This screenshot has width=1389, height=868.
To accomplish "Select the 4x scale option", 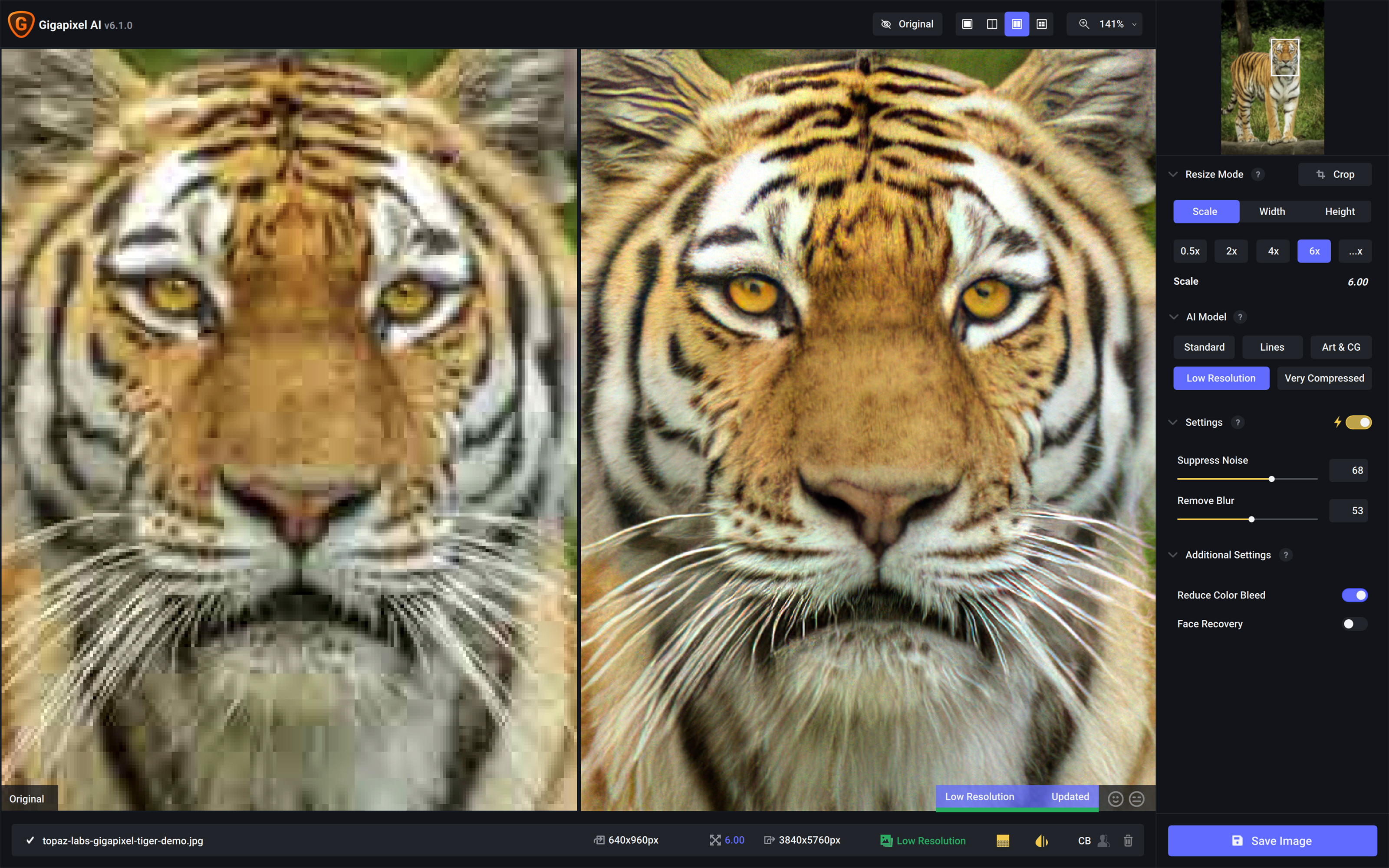I will pyautogui.click(x=1272, y=250).
